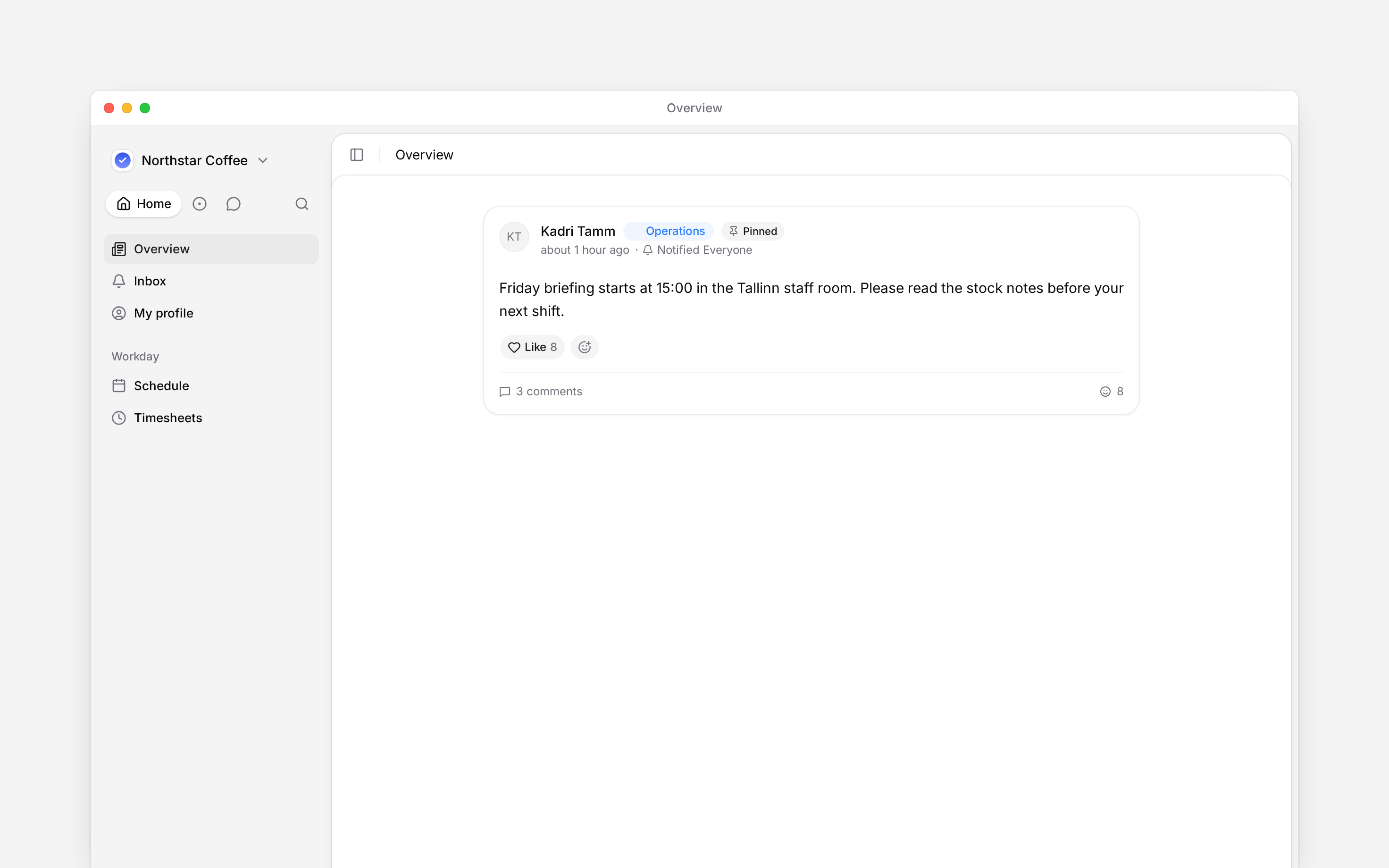Open the chat bubble messages icon
This screenshot has width=1389, height=868.
point(233,204)
